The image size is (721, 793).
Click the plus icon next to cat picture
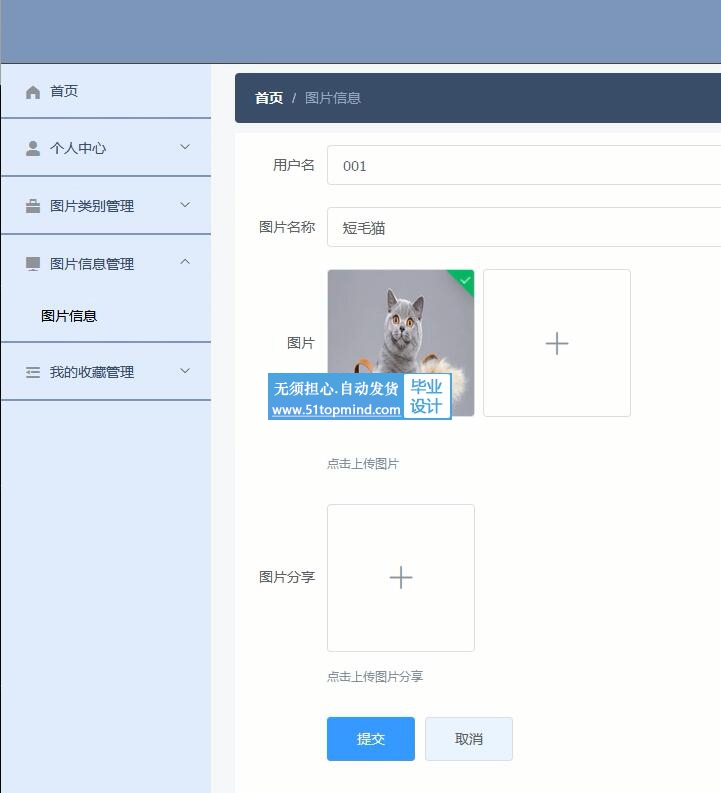[557, 343]
